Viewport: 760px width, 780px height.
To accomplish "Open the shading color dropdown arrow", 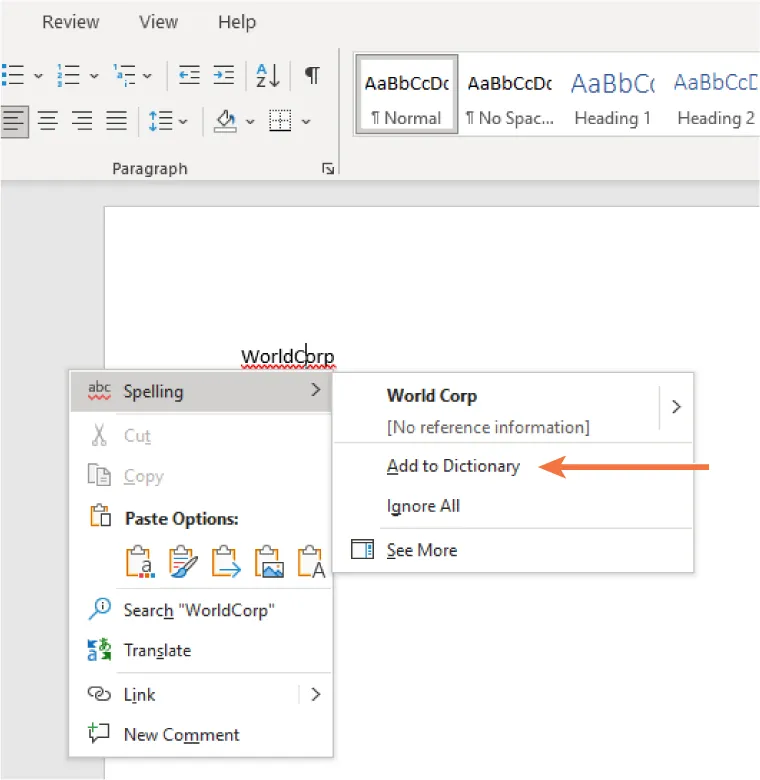I will [x=250, y=122].
